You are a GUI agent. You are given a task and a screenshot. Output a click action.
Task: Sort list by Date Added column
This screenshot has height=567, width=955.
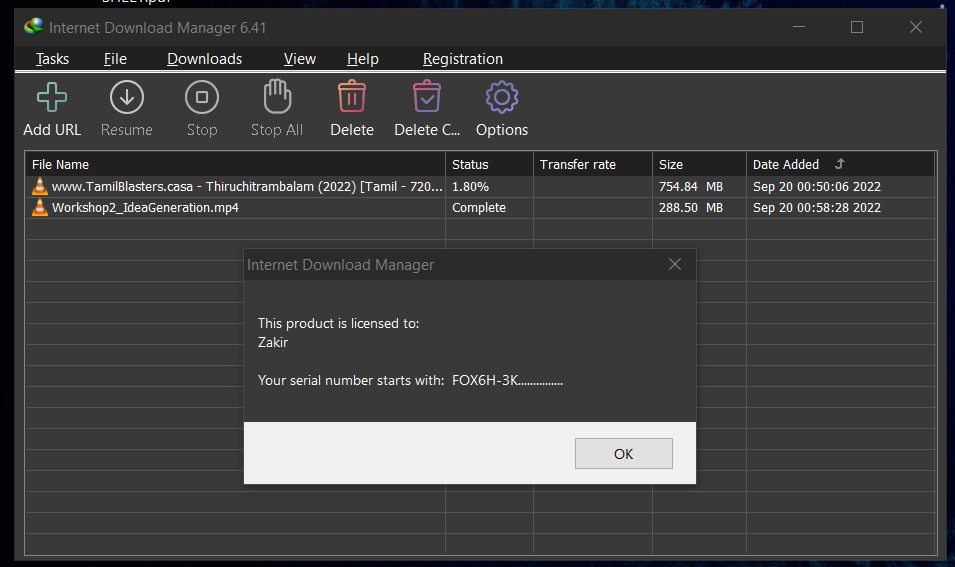coord(840,164)
